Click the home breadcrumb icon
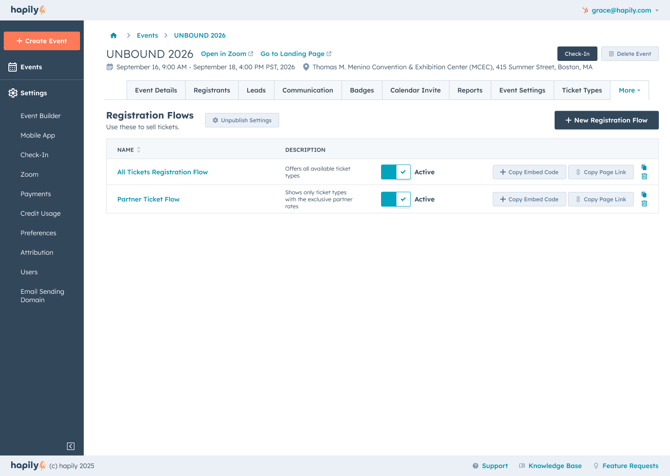Image resolution: width=670 pixels, height=476 pixels. point(113,35)
